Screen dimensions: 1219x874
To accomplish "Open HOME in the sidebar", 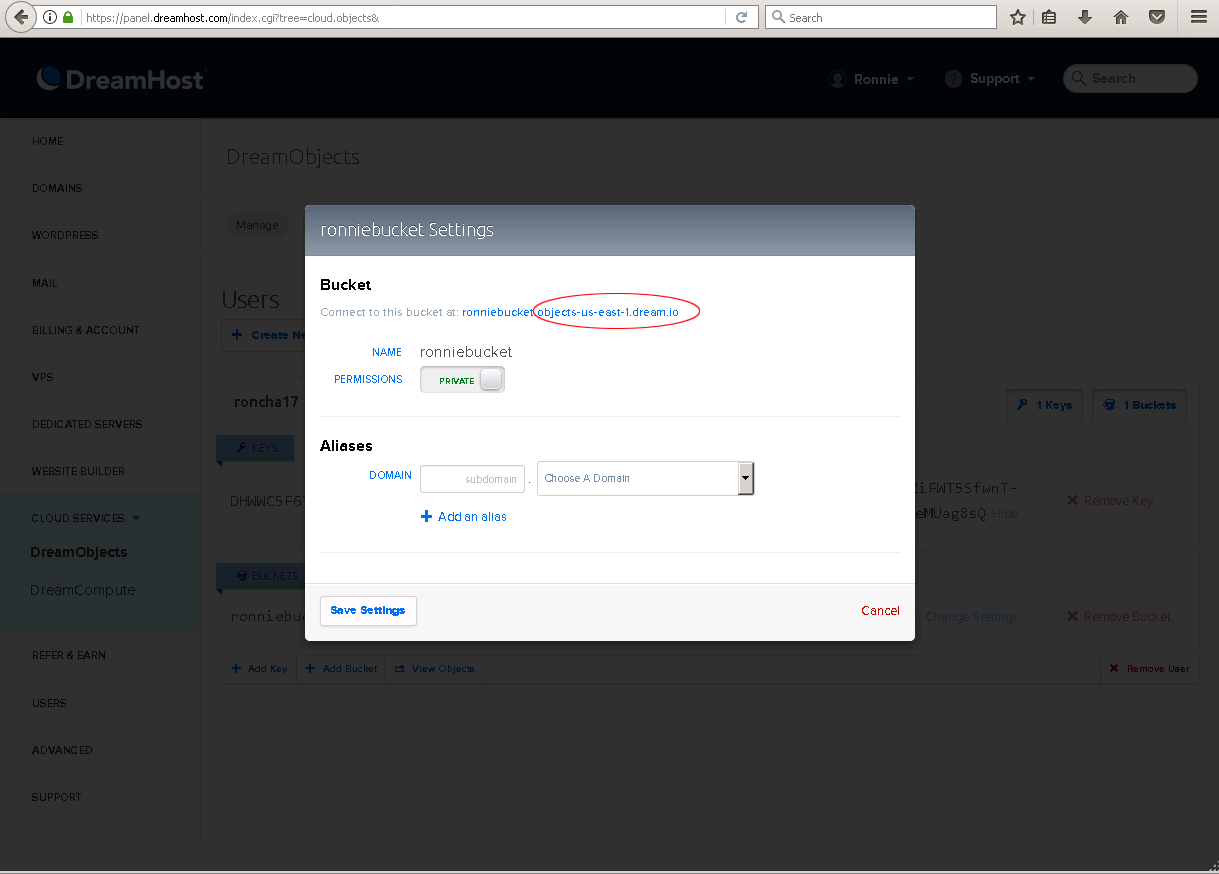I will (x=48, y=141).
